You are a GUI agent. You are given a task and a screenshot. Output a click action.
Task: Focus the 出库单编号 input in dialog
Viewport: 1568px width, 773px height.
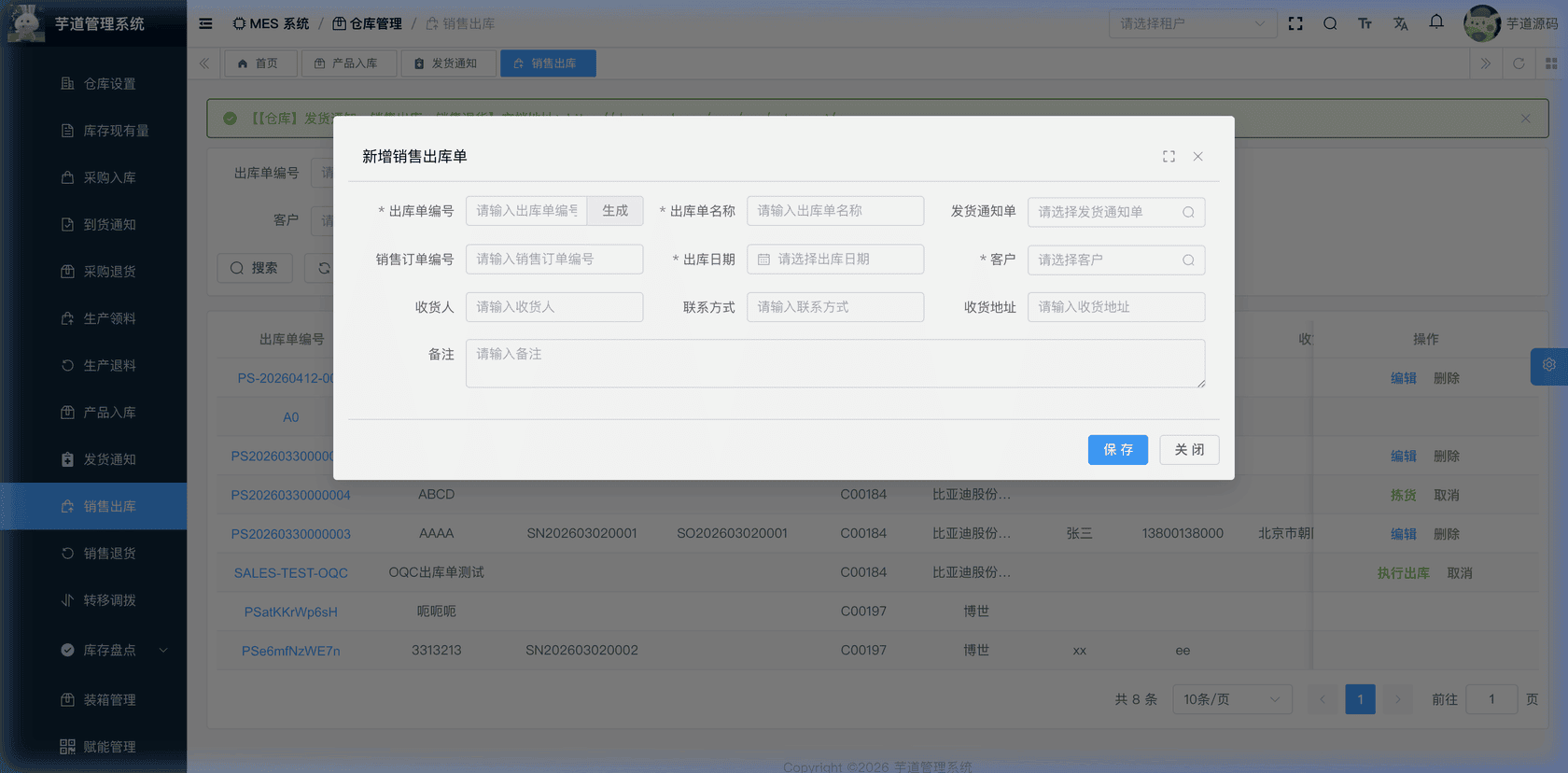click(x=526, y=211)
